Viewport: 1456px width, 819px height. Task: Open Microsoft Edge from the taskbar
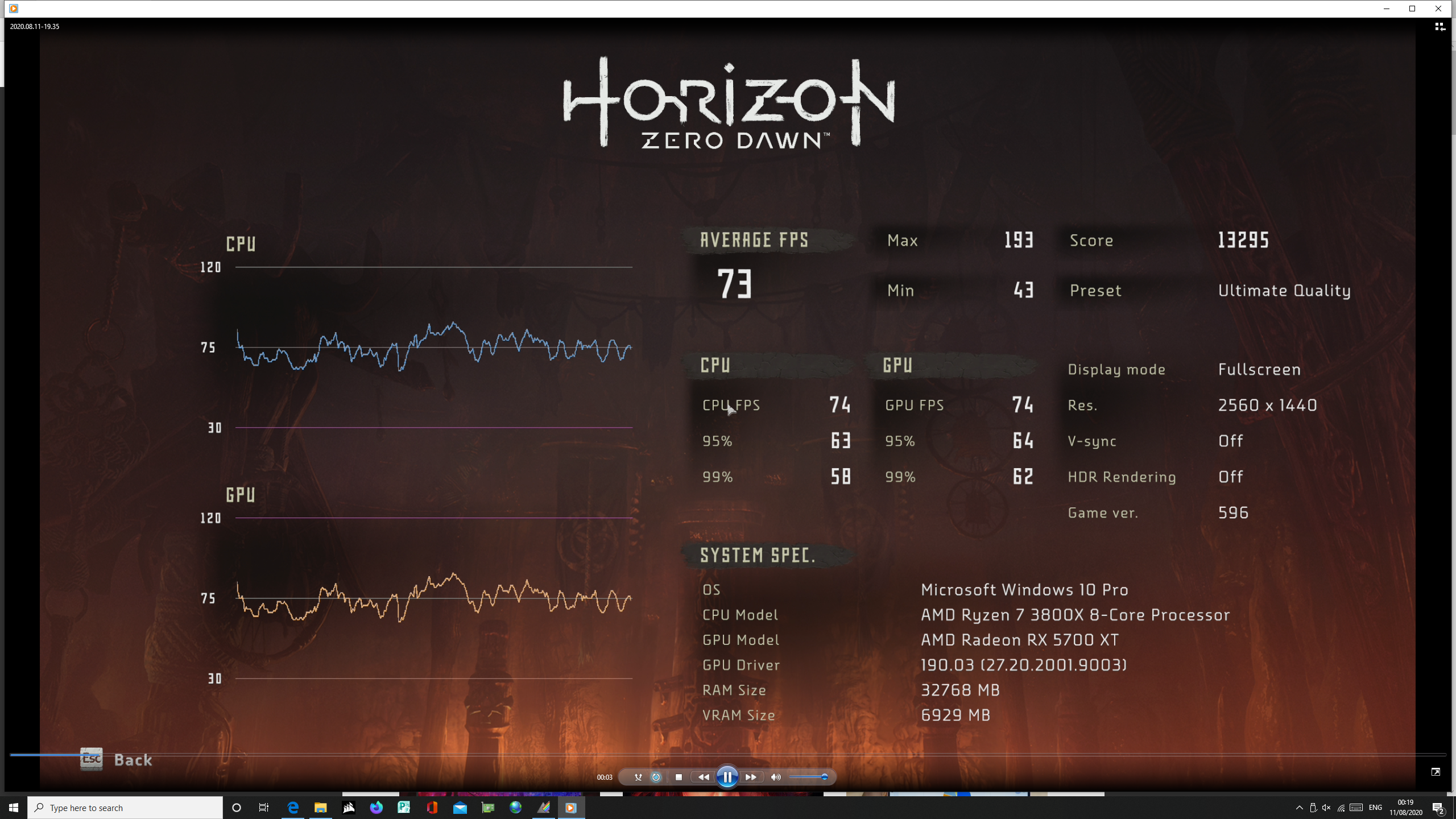pos(292,807)
